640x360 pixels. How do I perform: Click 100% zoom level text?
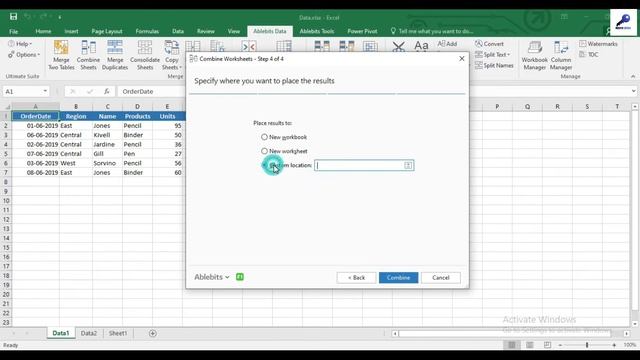tap(629, 345)
